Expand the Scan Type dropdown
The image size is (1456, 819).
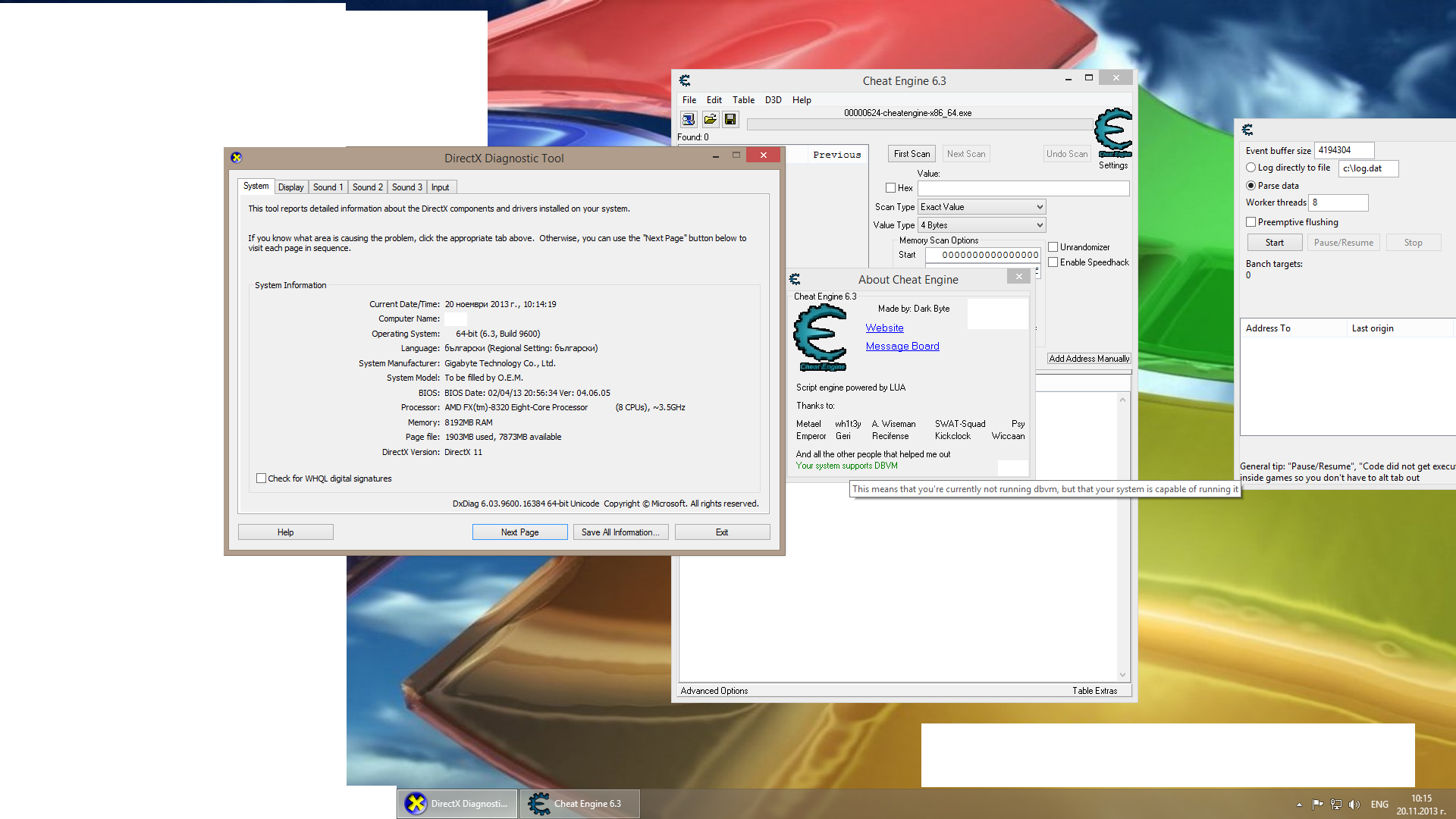[x=1038, y=206]
